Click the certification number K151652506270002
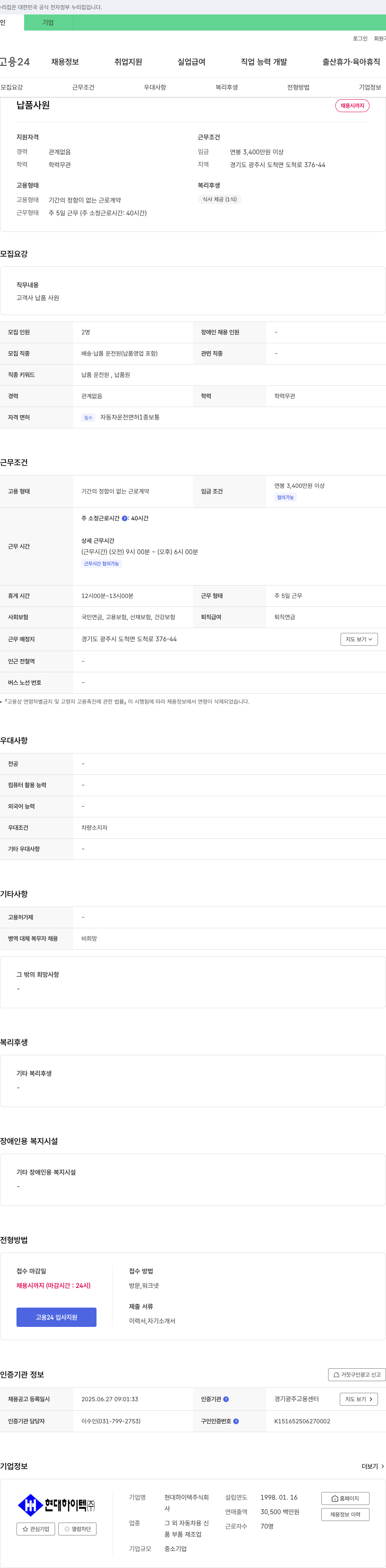The width and height of the screenshot is (386, 1568). point(303,1421)
